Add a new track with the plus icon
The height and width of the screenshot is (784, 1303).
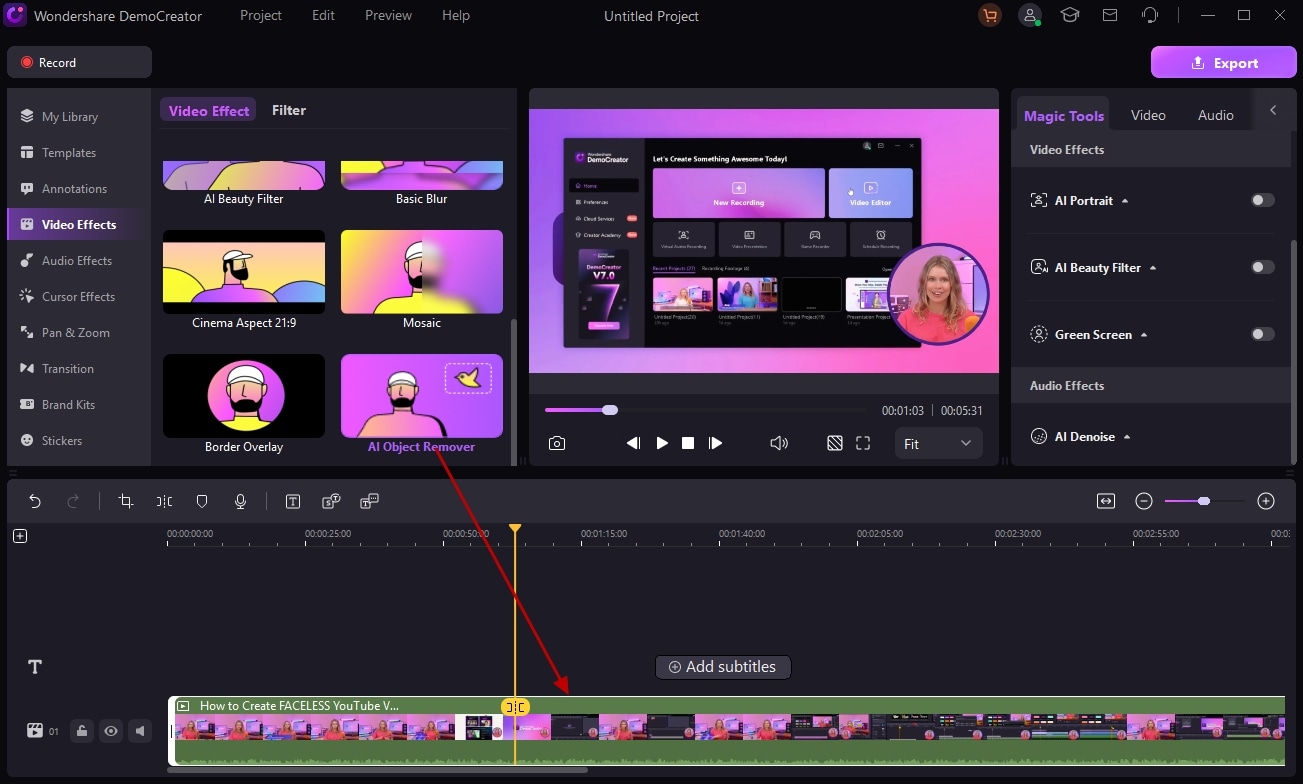click(x=20, y=536)
